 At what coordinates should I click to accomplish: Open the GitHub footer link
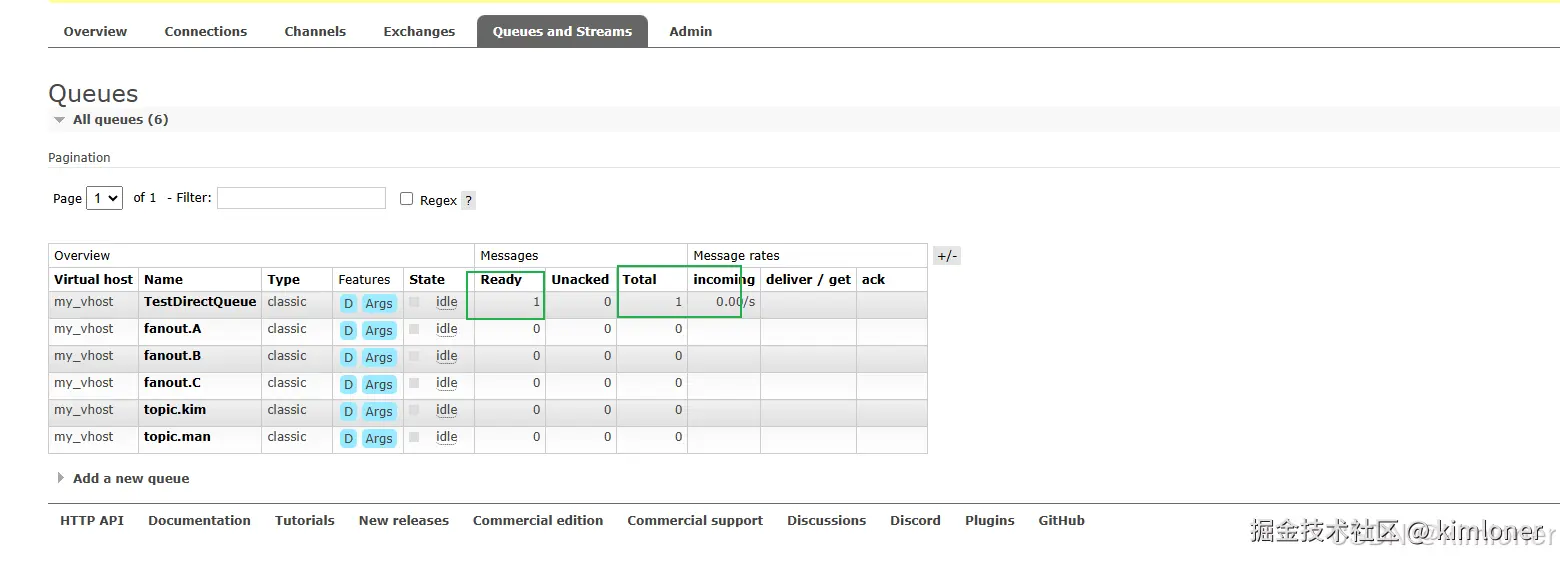click(1061, 520)
